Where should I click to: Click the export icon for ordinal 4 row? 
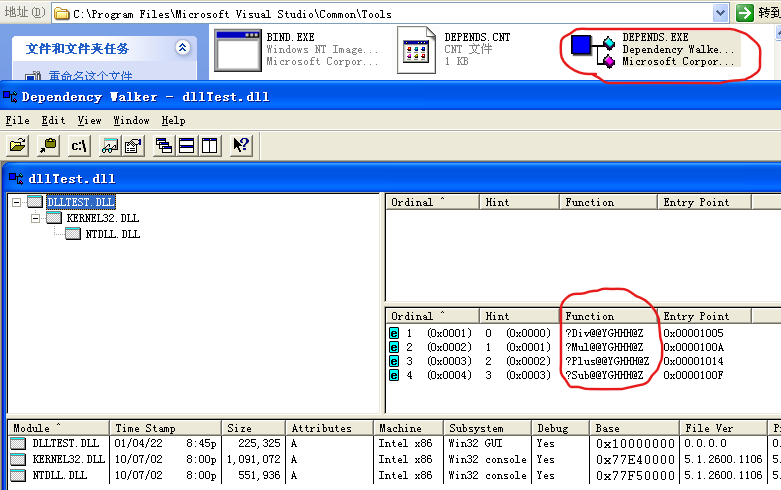click(394, 374)
